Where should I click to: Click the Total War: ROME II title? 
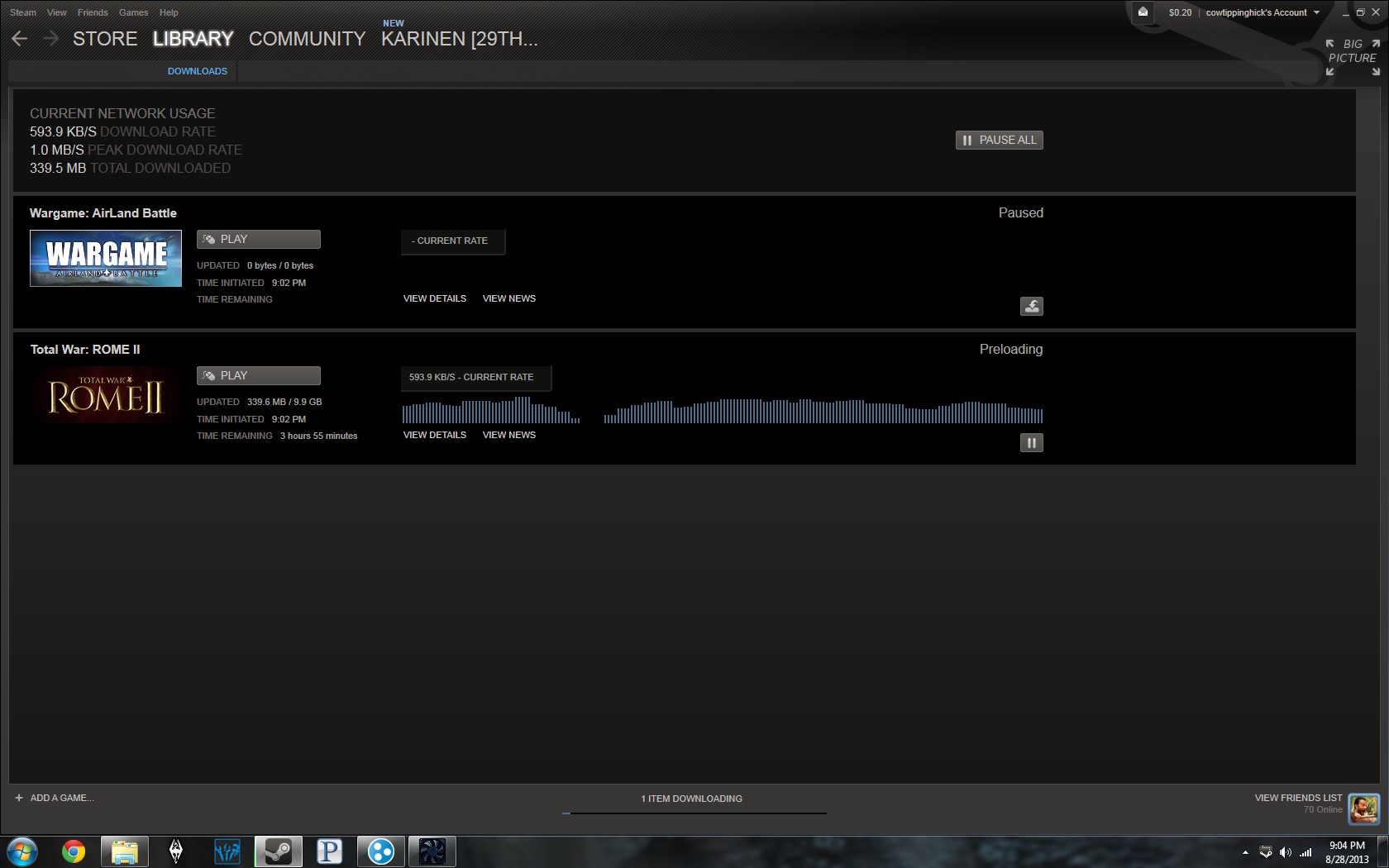pyautogui.click(x=85, y=349)
